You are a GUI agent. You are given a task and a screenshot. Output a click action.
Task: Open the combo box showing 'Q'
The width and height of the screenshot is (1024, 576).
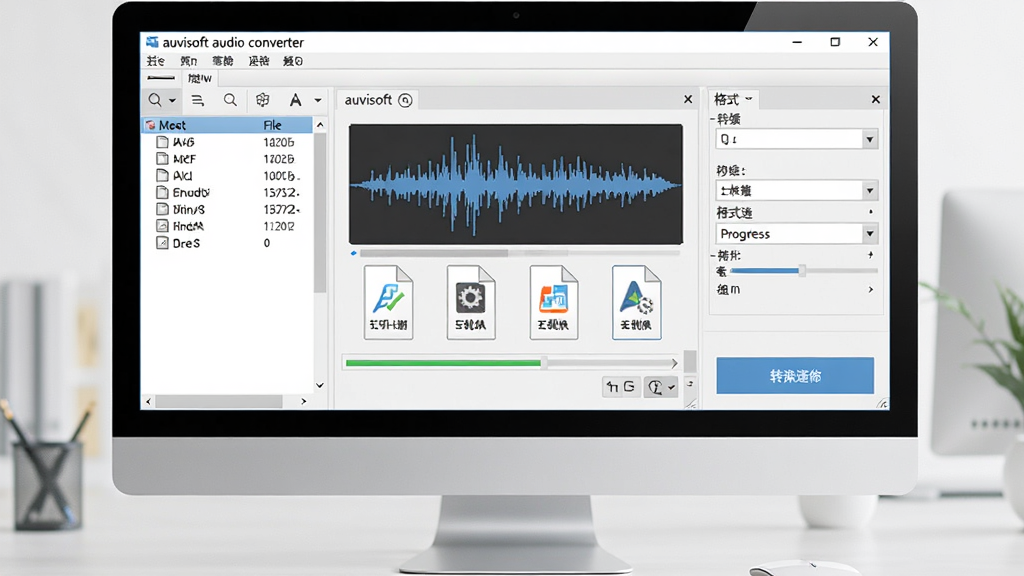tap(869, 139)
